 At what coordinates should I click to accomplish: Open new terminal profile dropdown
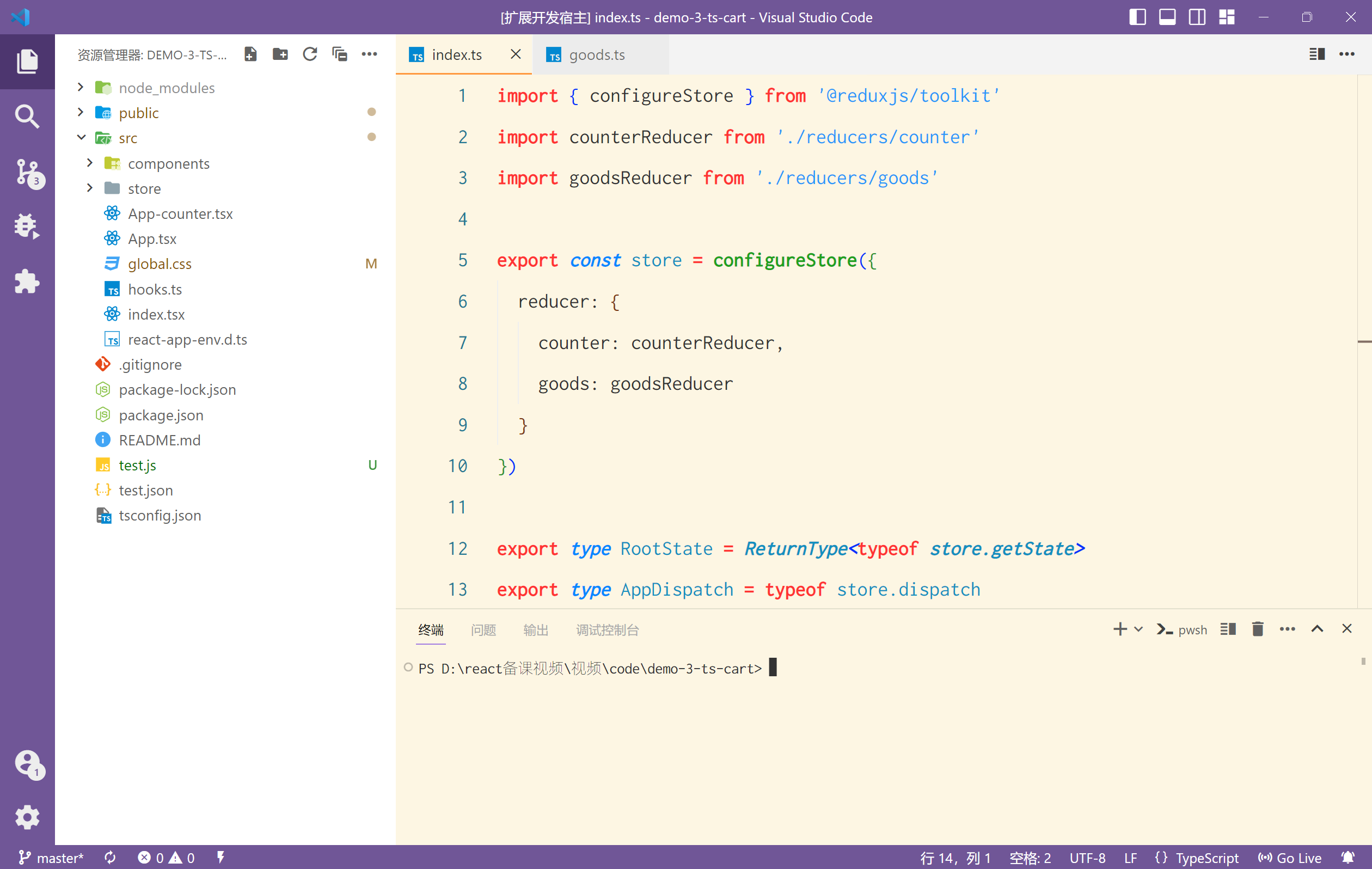(x=1138, y=629)
